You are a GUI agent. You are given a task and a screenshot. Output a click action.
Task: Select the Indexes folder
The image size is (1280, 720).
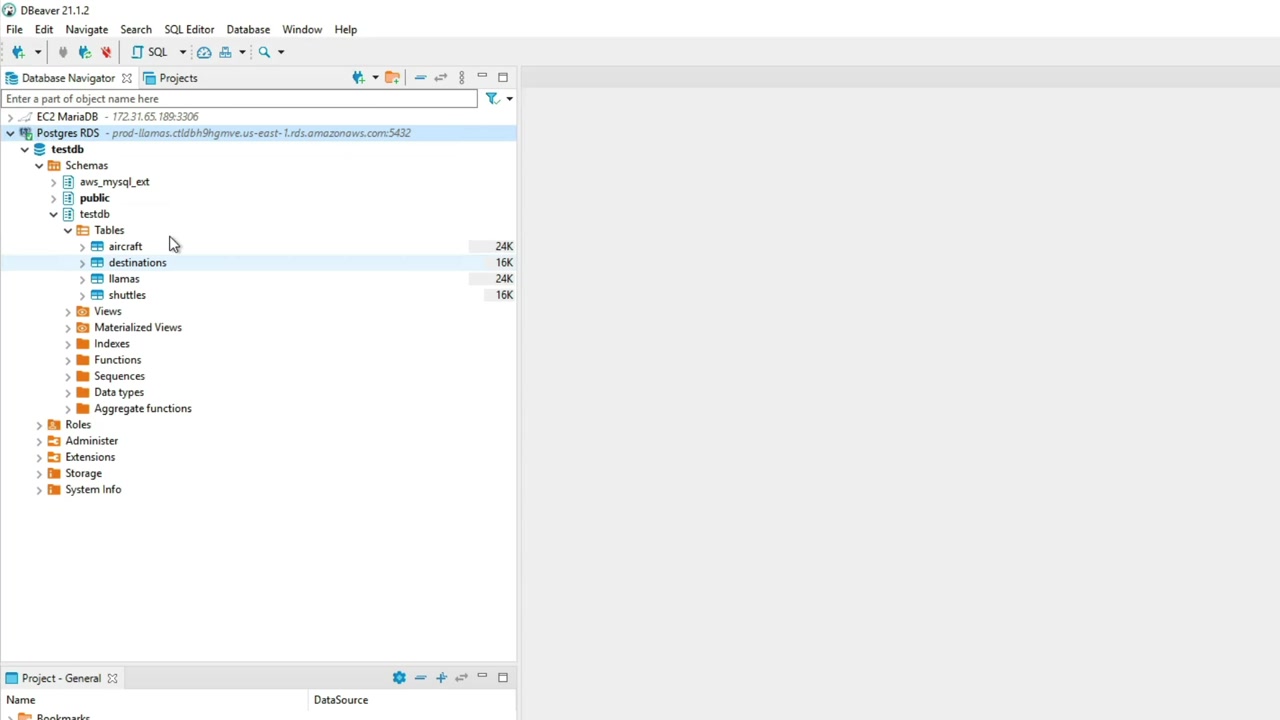(x=111, y=344)
